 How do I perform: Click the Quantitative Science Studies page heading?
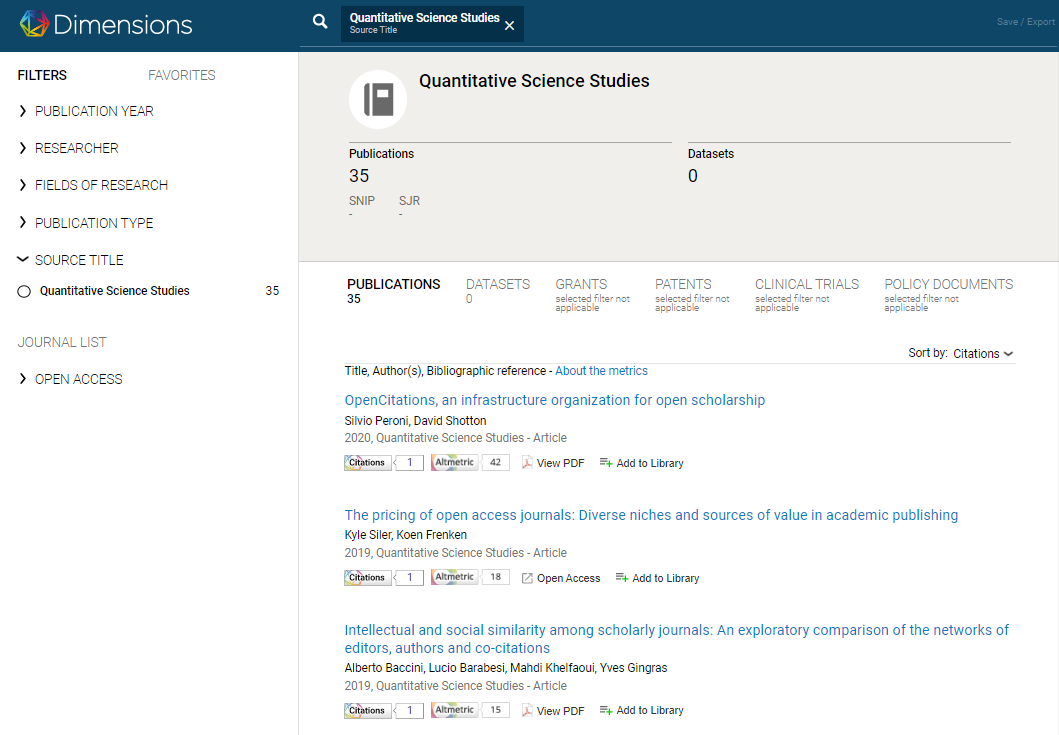tap(534, 81)
